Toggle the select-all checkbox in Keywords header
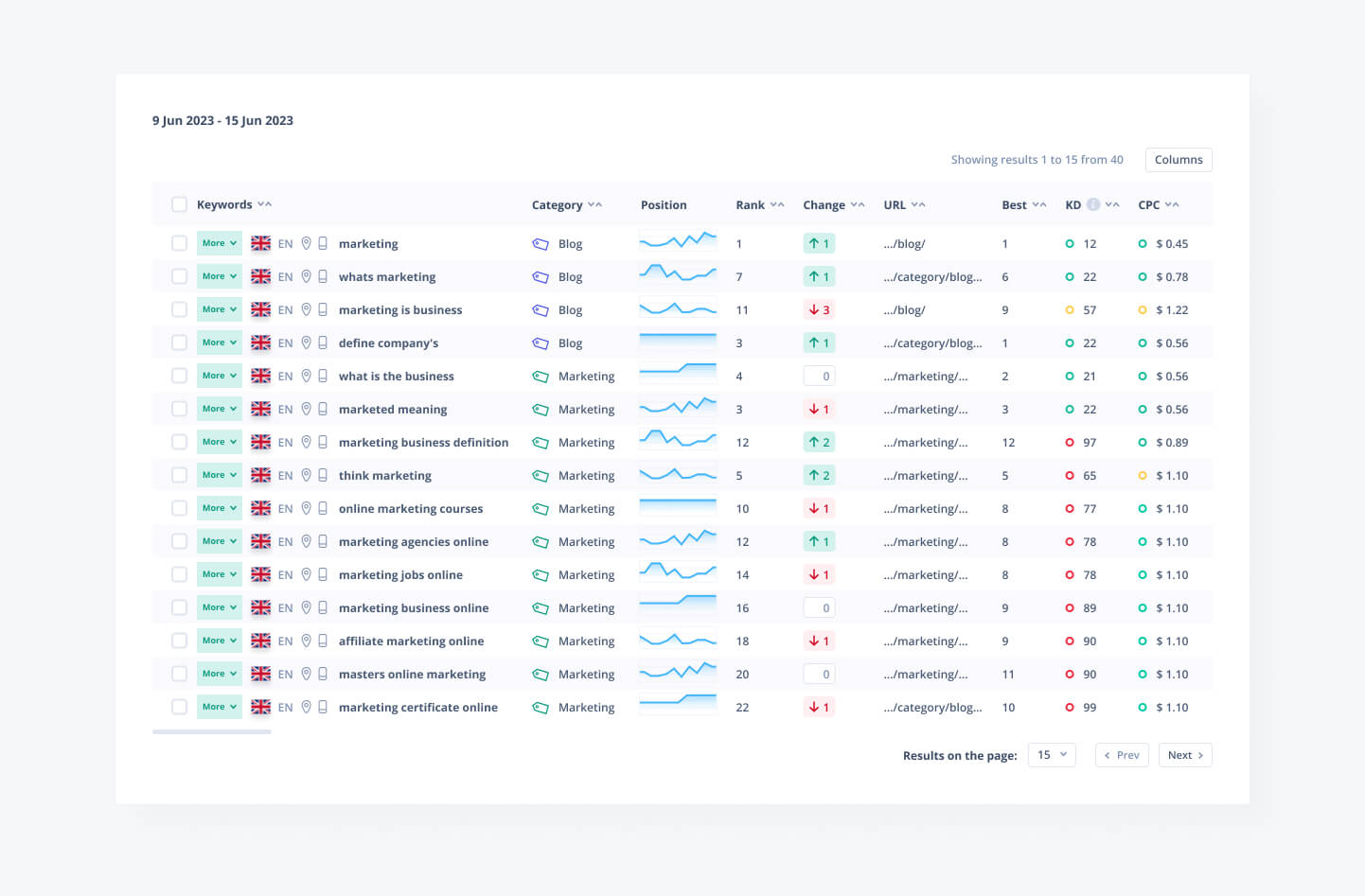1365x896 pixels. click(179, 204)
